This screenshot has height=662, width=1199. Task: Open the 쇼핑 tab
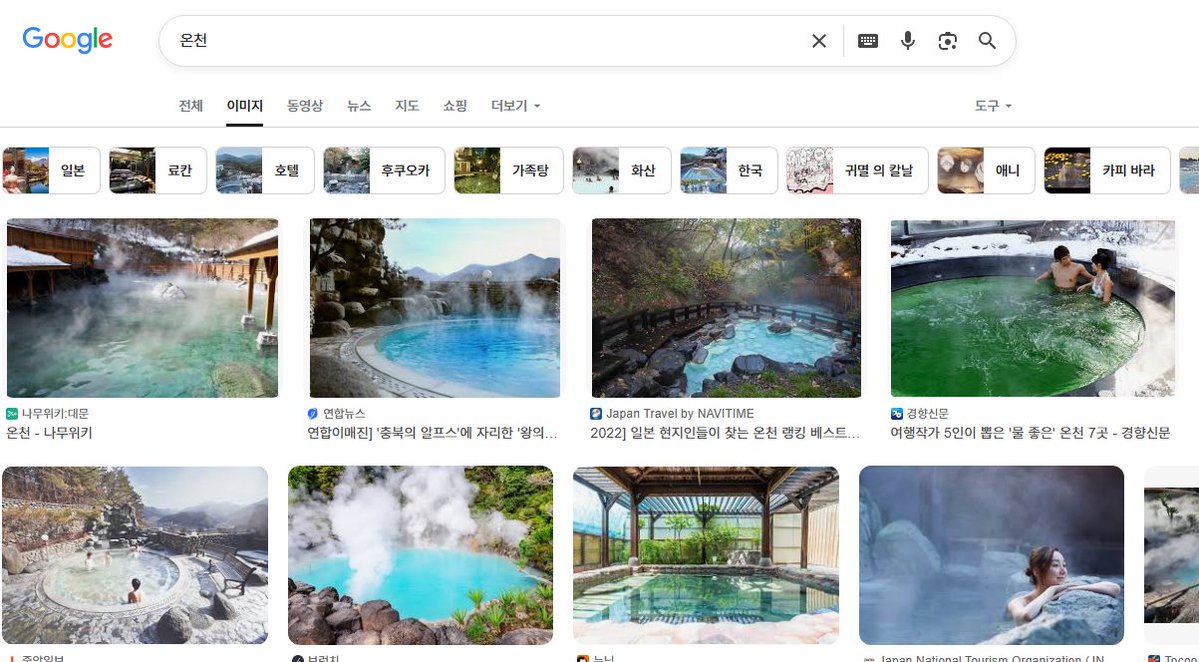[455, 105]
